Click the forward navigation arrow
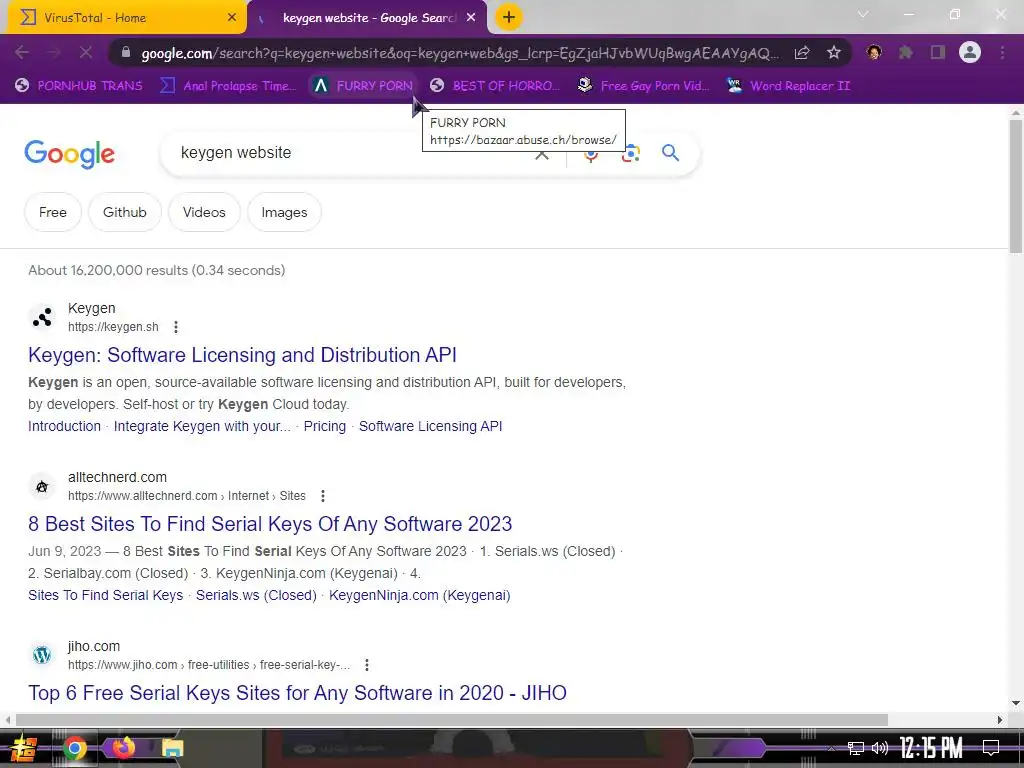Viewport: 1024px width, 768px height. tap(54, 52)
